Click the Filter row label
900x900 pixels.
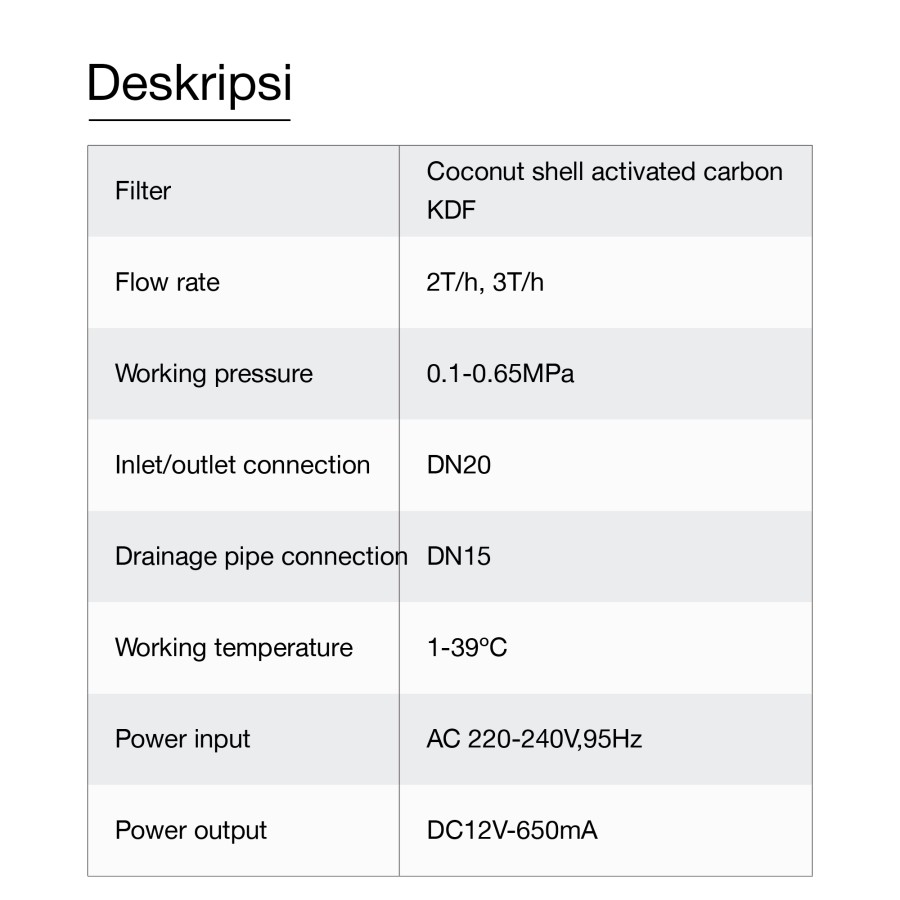point(143,191)
